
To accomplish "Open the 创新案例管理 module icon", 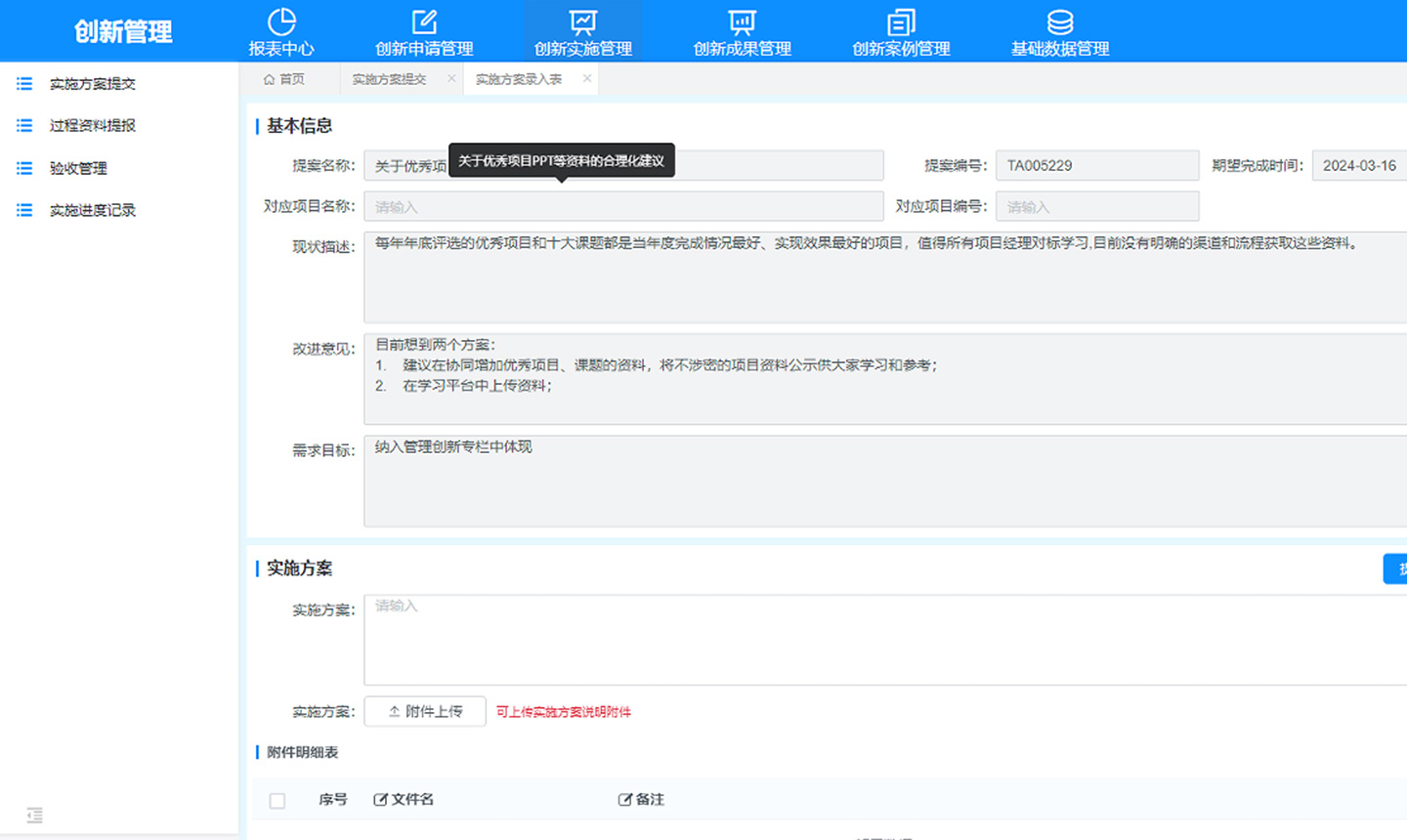I will coord(900,20).
